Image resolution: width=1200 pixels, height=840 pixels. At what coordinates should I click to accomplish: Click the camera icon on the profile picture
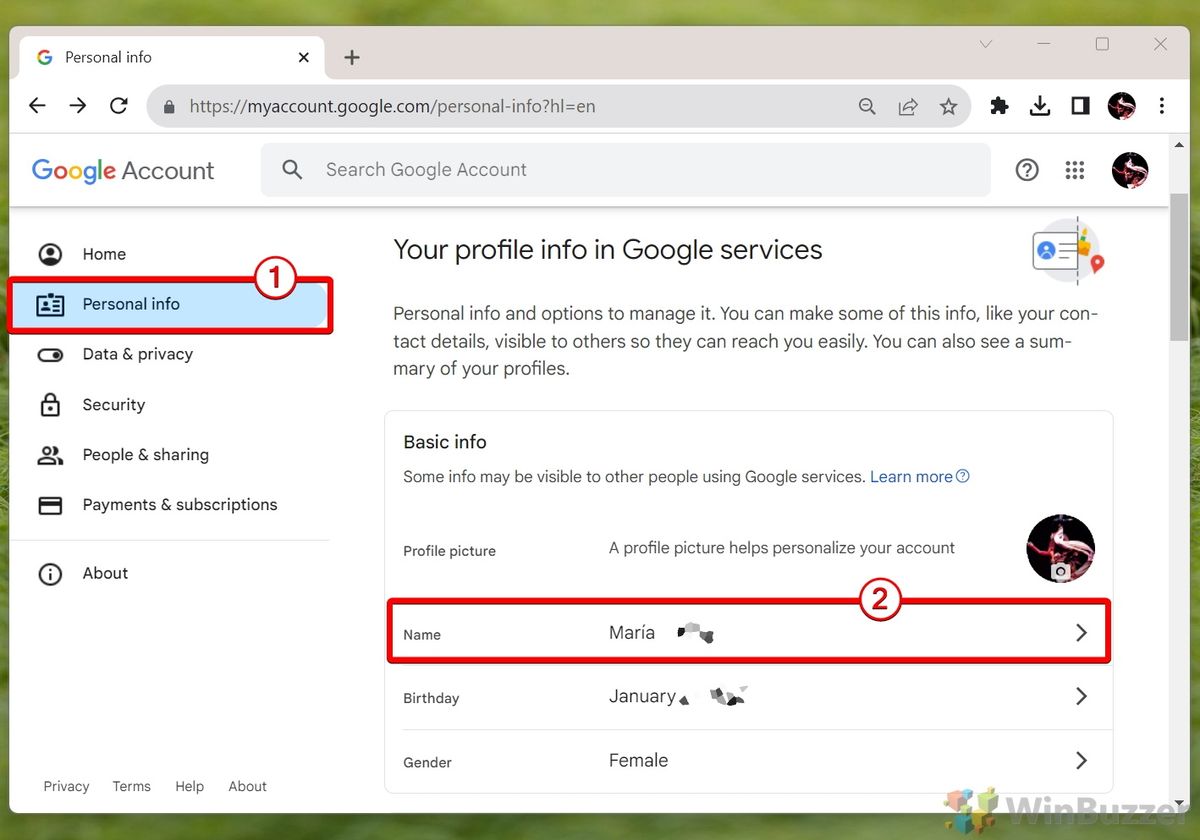[x=1060, y=572]
